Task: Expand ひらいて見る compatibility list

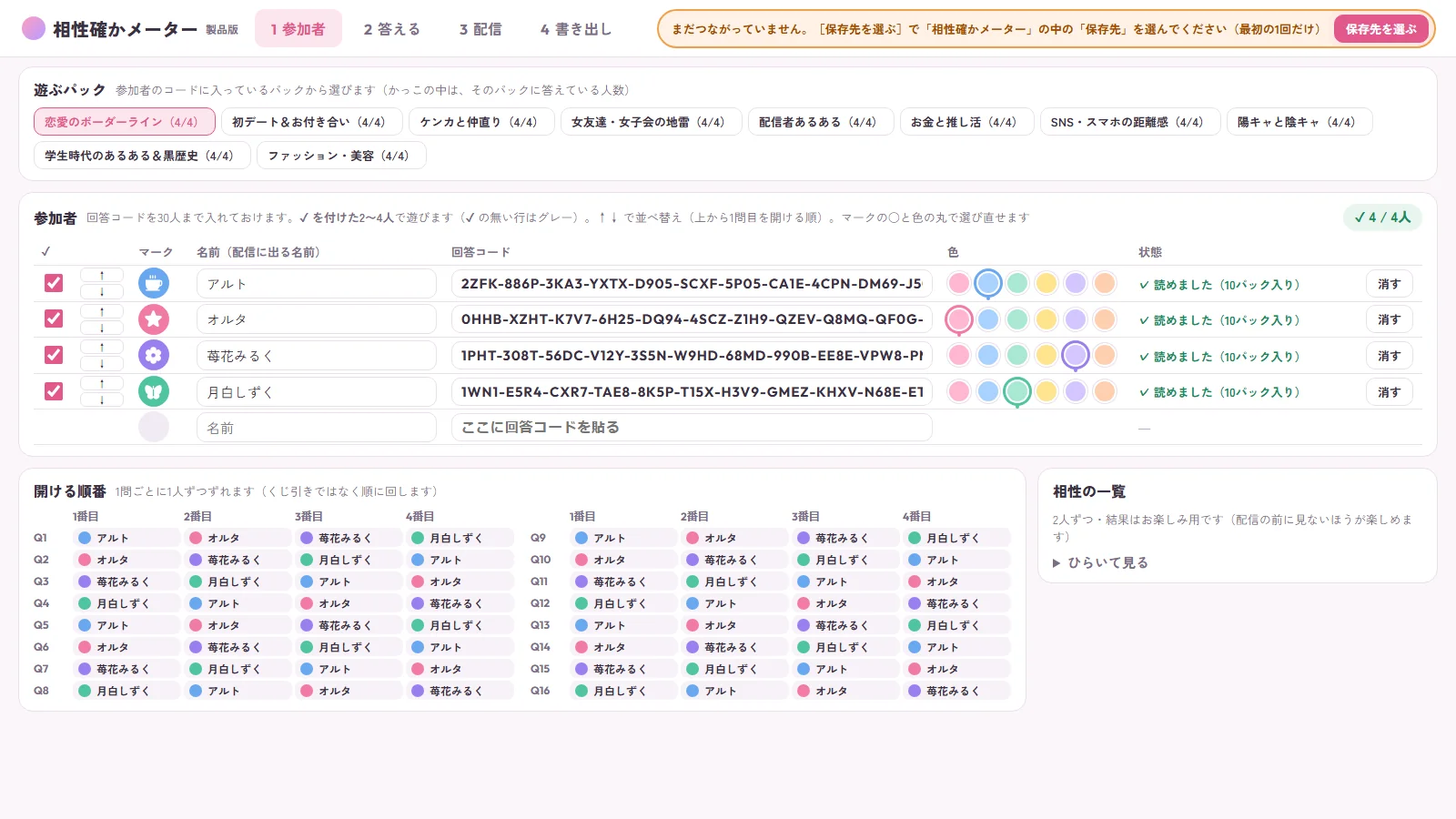Action: (x=1100, y=562)
